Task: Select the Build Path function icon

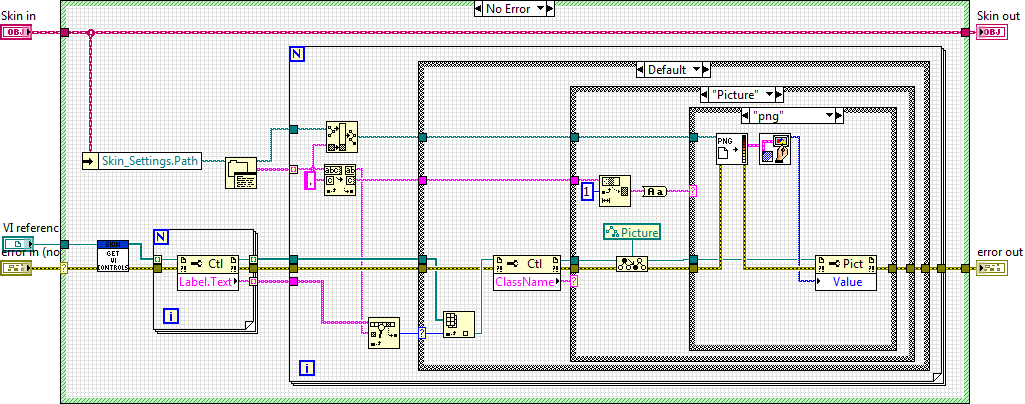Action: click(x=342, y=136)
